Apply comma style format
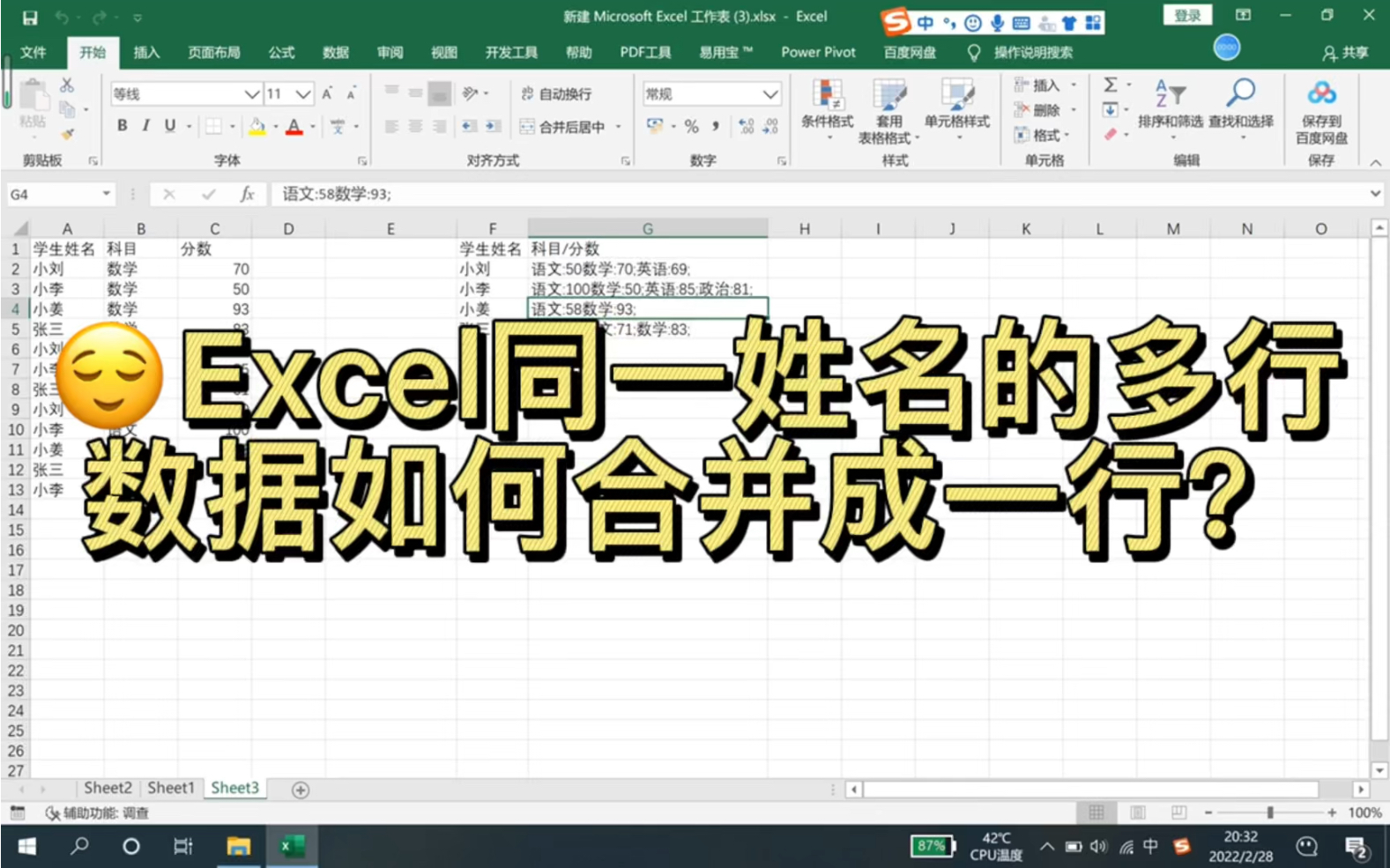Viewport: 1390px width, 868px height. [716, 127]
